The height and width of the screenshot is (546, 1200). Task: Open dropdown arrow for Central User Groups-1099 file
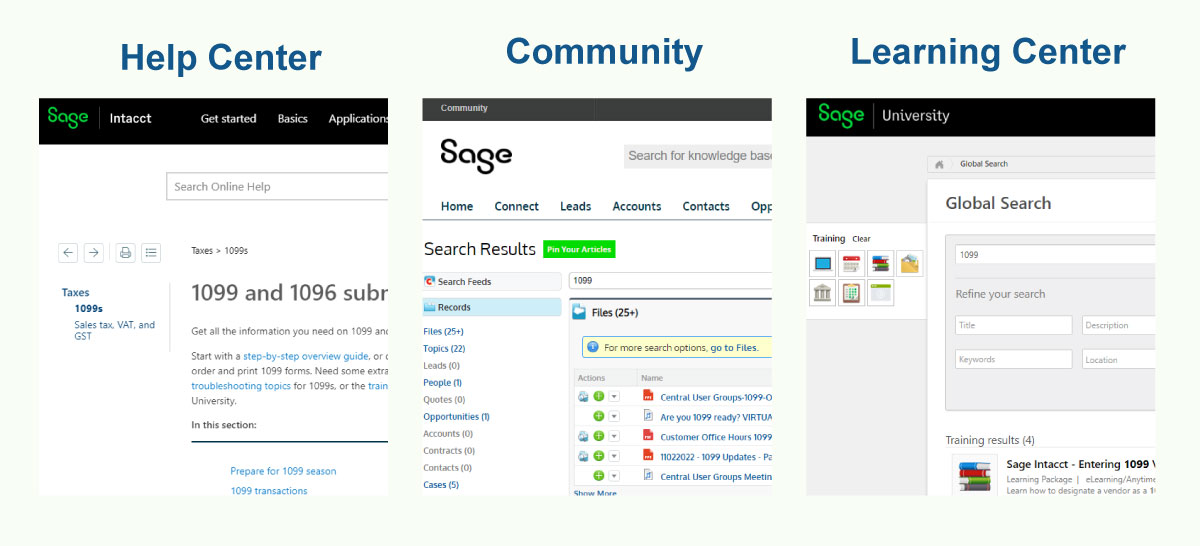pyautogui.click(x=614, y=397)
